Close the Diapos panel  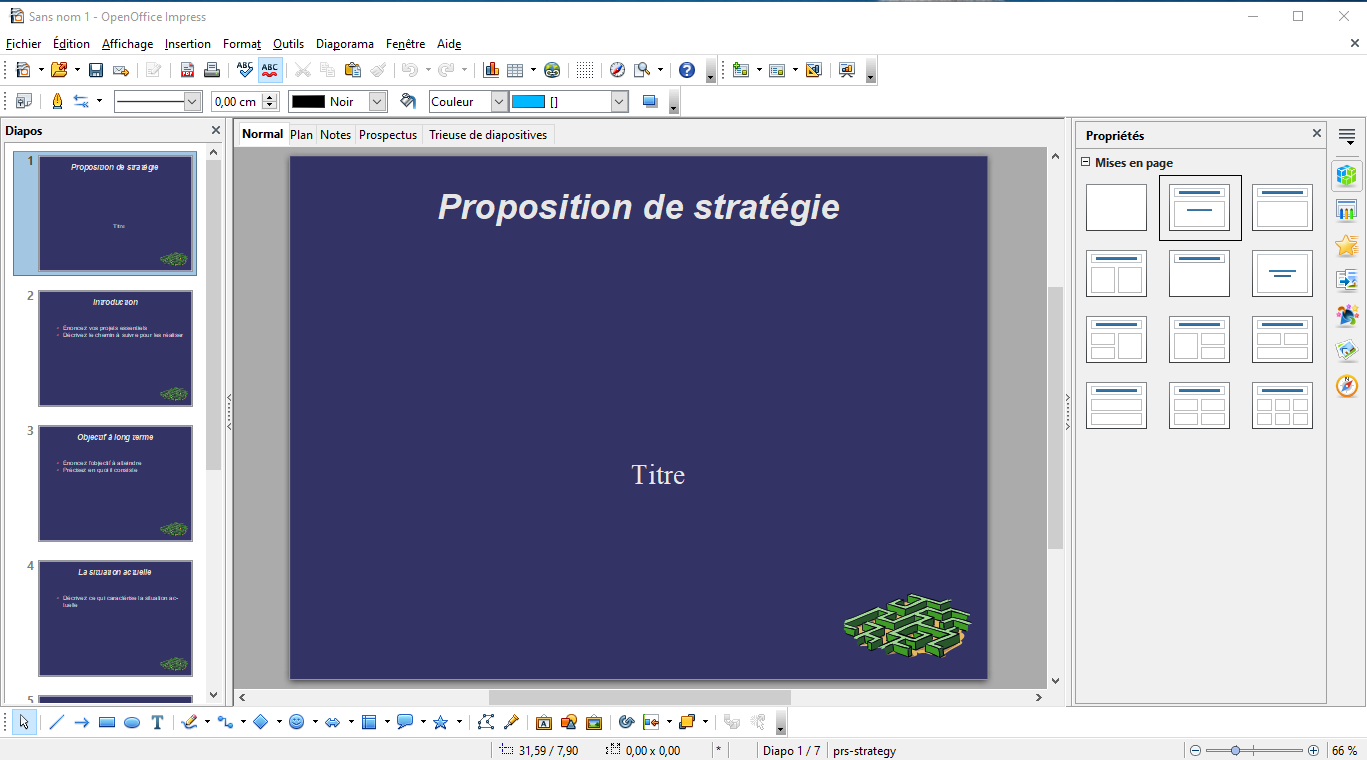(216, 131)
